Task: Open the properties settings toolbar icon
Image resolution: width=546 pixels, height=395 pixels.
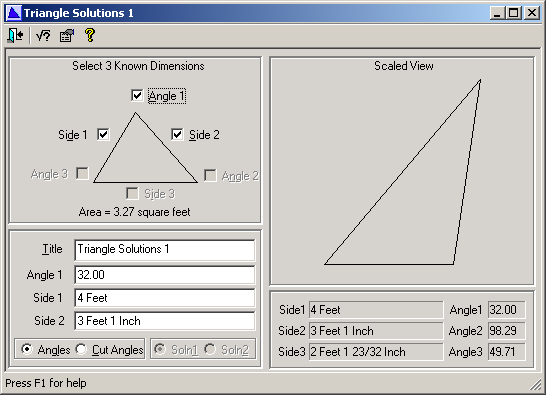Action: (67, 36)
